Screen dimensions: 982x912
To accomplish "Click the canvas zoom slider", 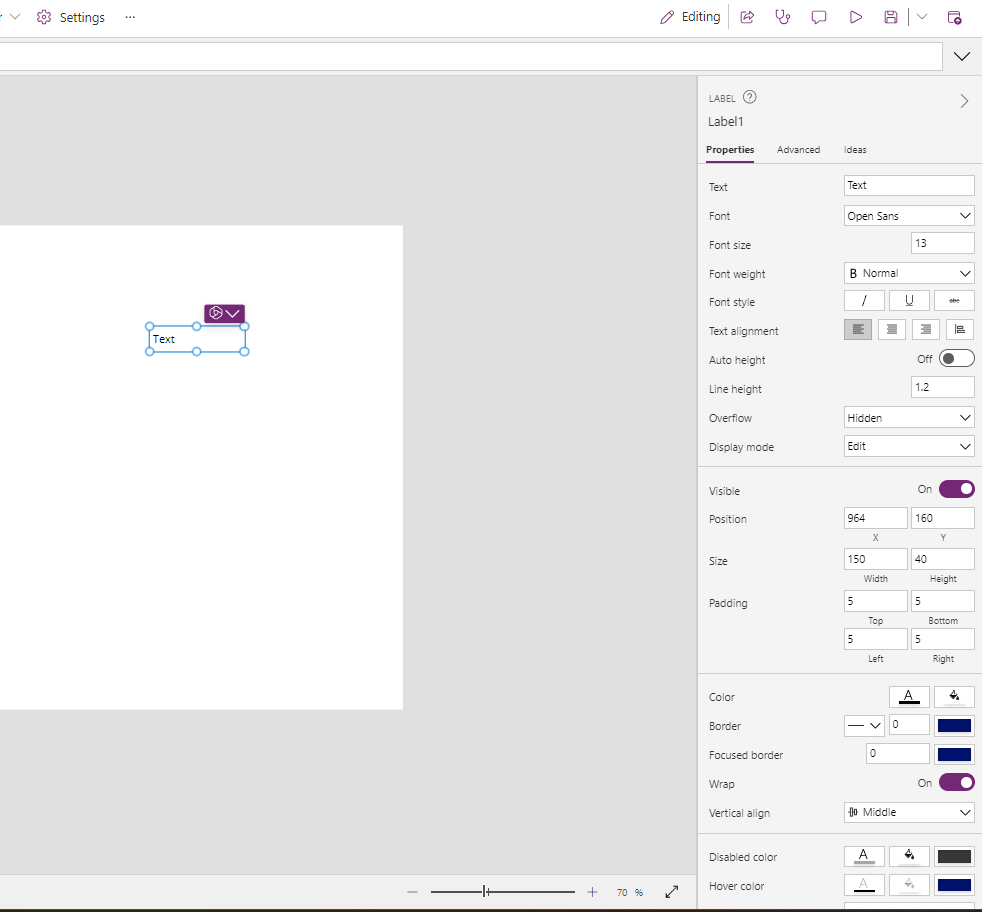I will tap(502, 891).
